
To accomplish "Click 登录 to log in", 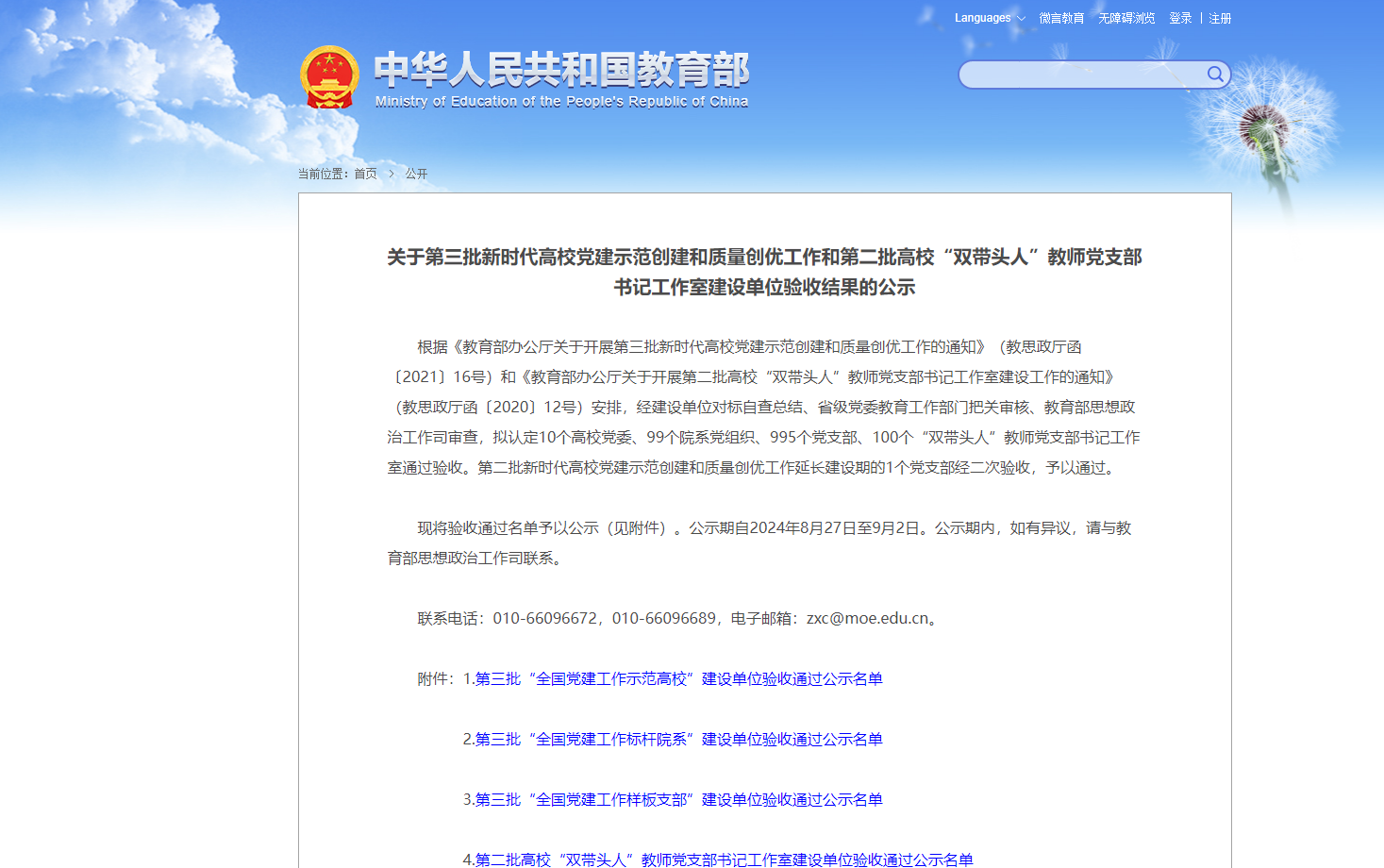I will 1180,18.
